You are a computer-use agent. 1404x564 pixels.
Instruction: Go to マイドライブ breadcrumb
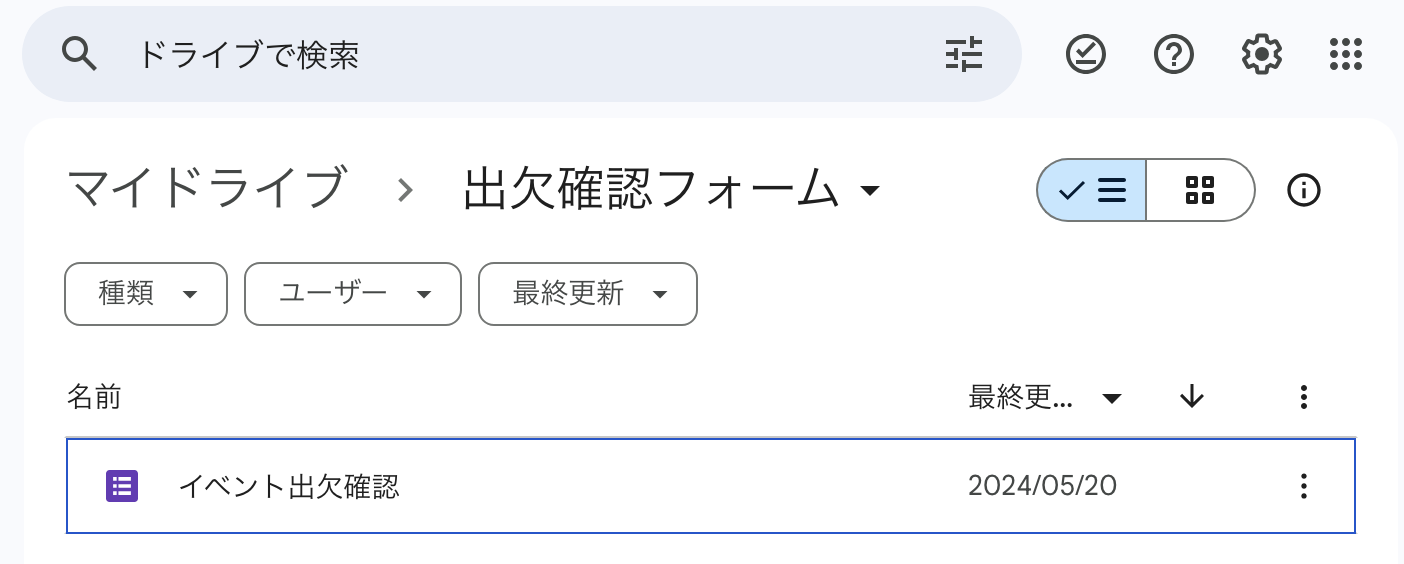[x=207, y=189]
